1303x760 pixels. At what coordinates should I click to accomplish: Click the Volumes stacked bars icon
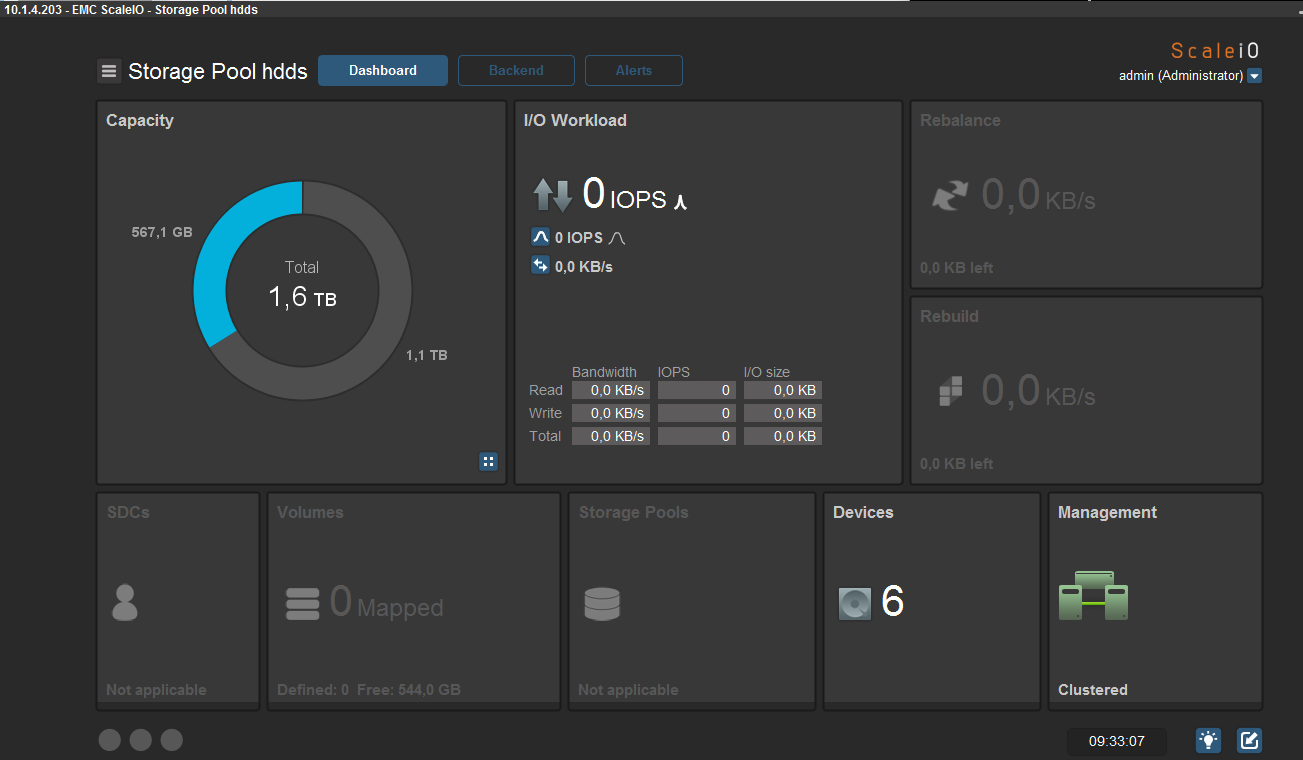coord(302,604)
